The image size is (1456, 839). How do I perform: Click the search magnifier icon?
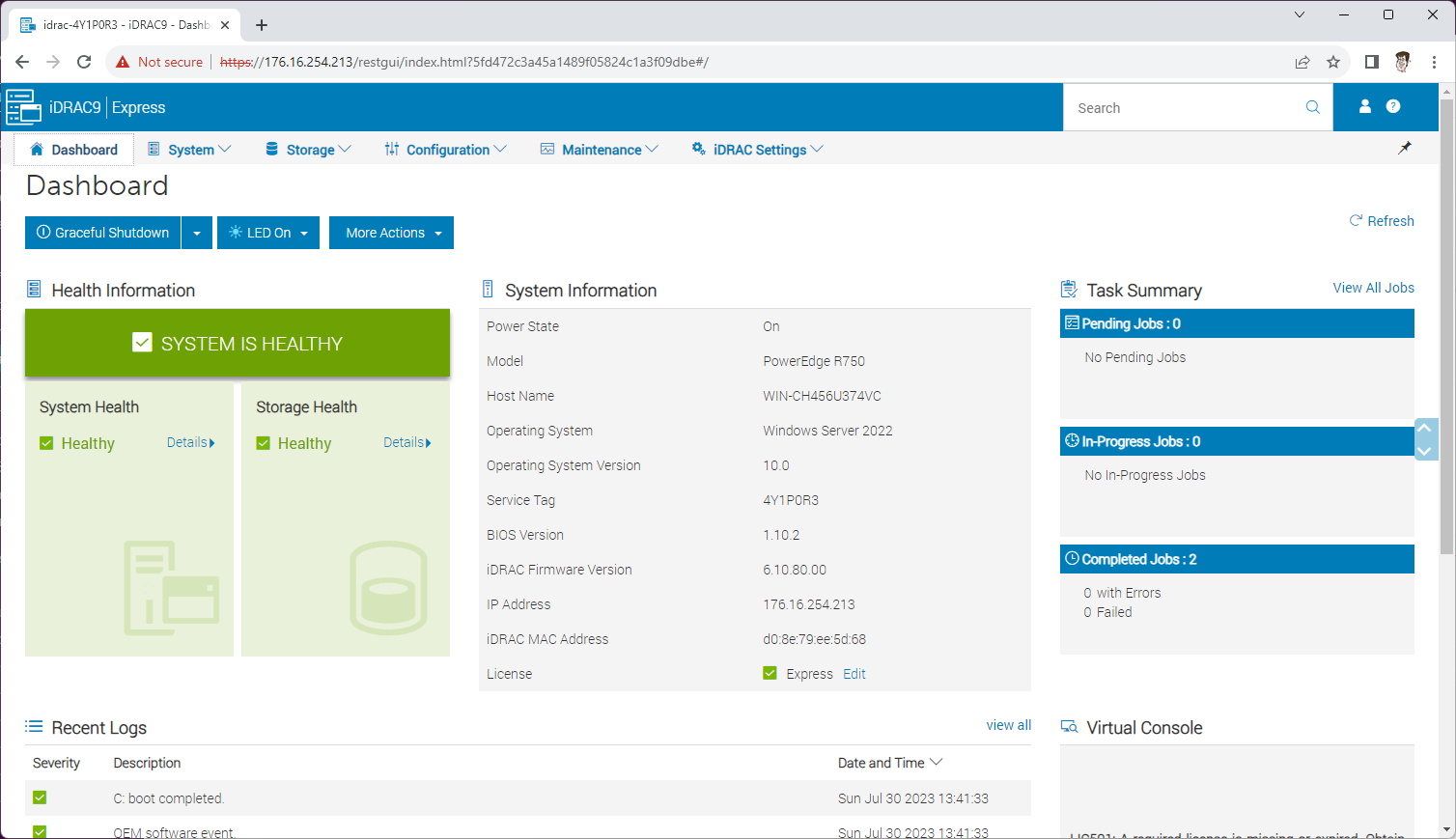click(1313, 107)
